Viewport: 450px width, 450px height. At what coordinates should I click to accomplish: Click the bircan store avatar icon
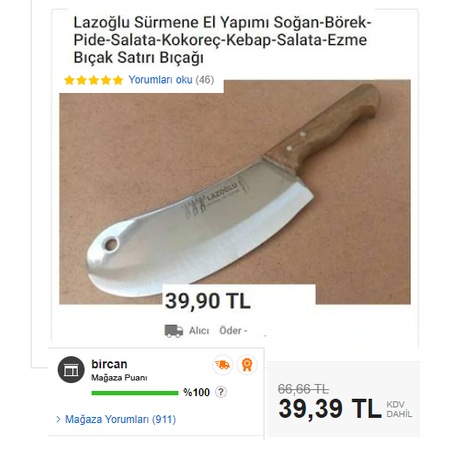tap(71, 369)
